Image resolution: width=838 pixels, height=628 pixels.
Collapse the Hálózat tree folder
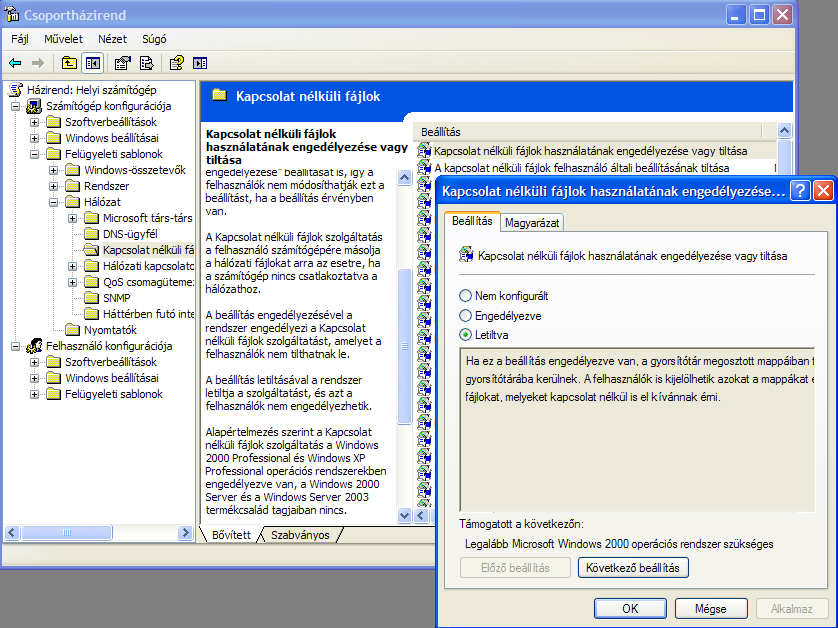pyautogui.click(x=54, y=202)
